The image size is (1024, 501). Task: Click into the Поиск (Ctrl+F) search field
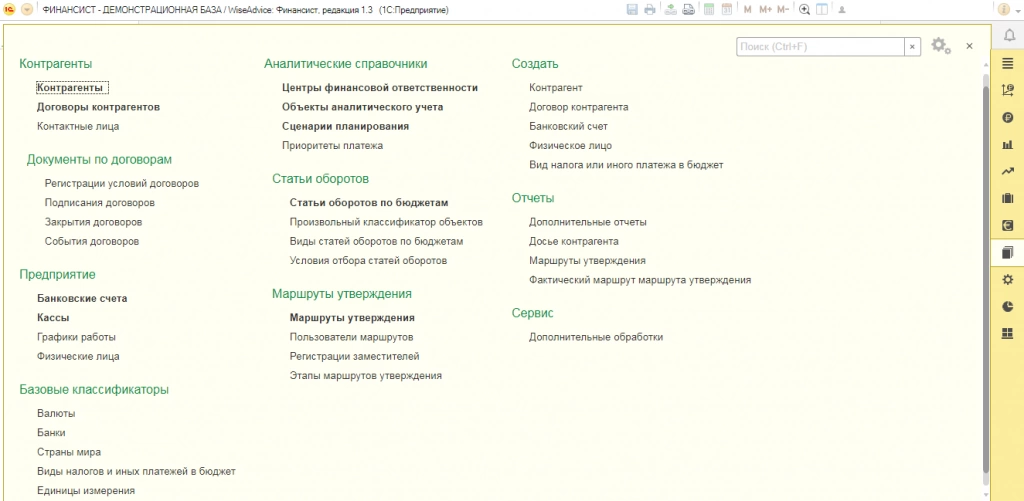[x=820, y=46]
